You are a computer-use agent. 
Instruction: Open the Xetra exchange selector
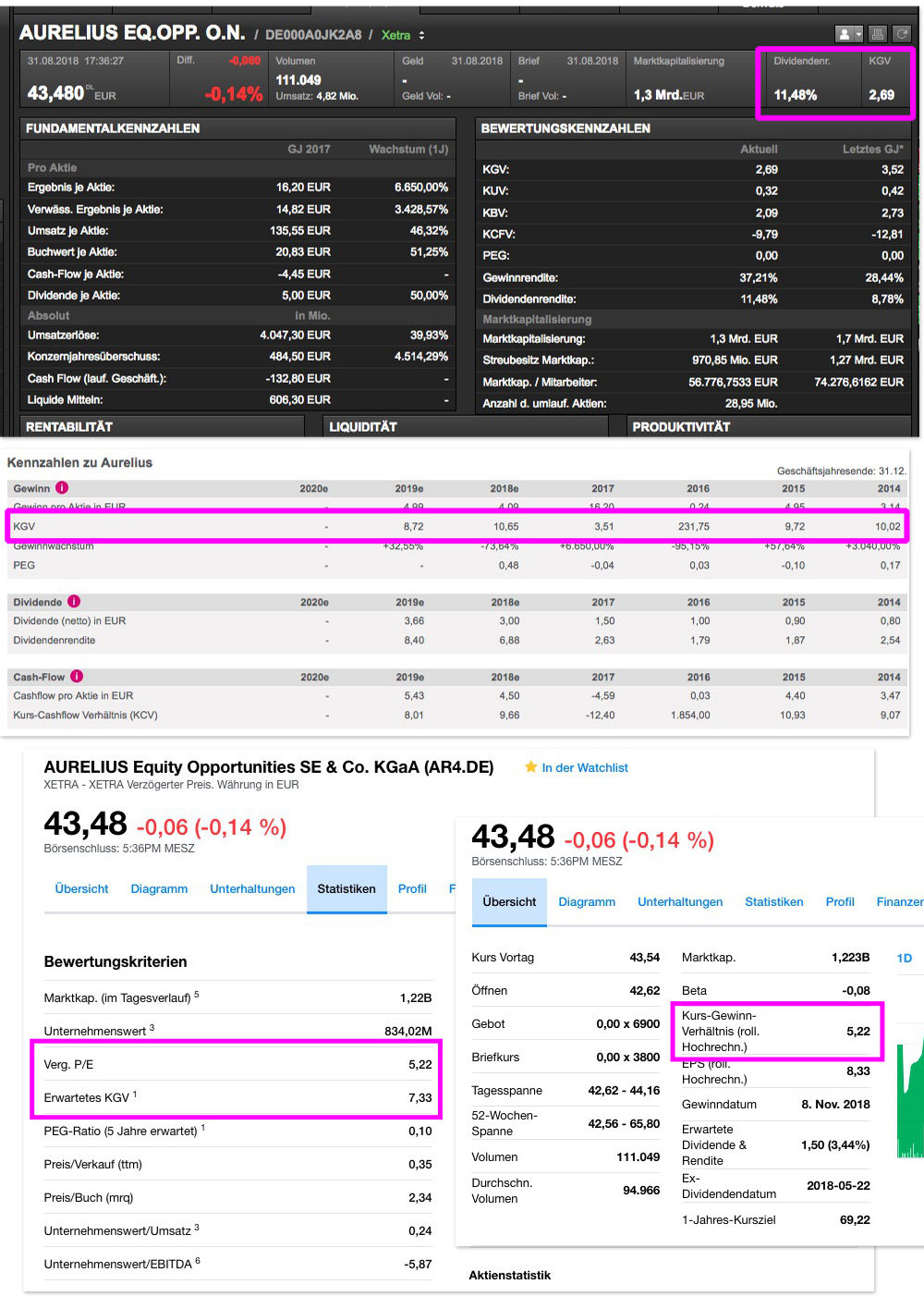(x=403, y=35)
